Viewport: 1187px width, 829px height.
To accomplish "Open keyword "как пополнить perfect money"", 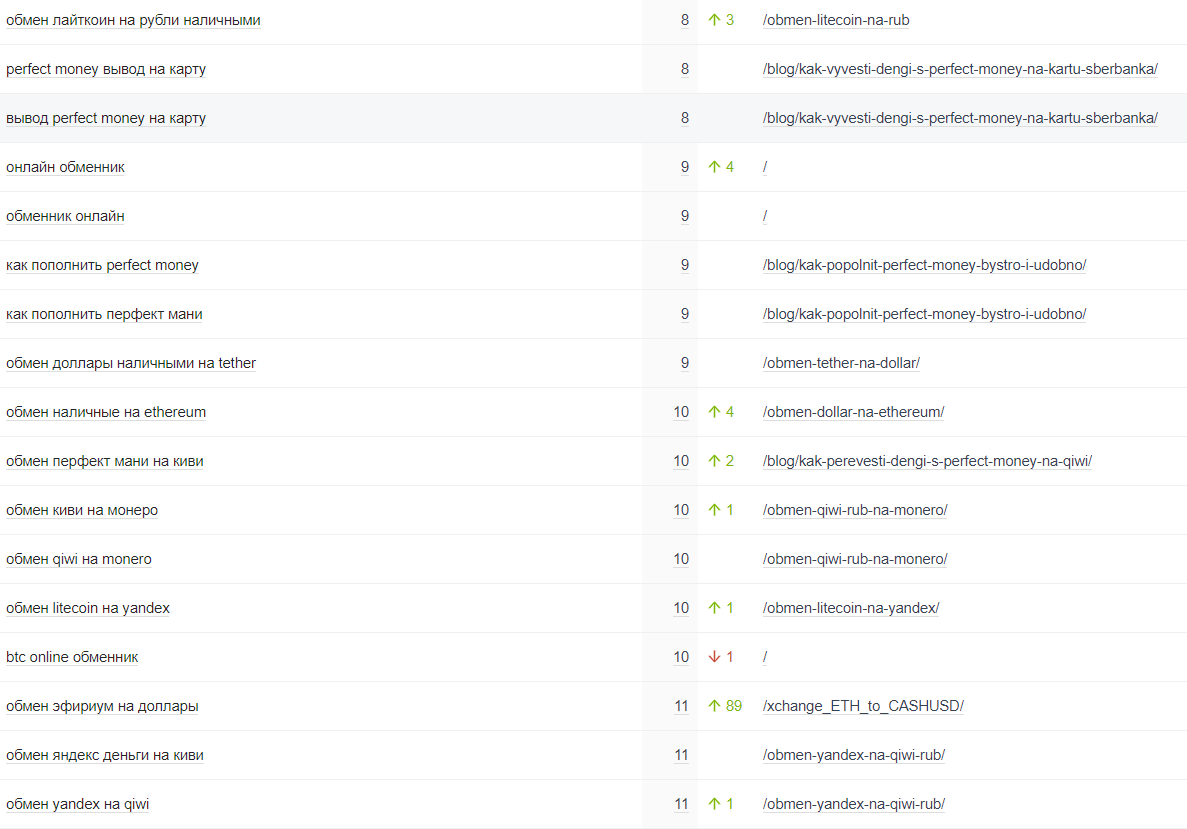I will click(102, 265).
